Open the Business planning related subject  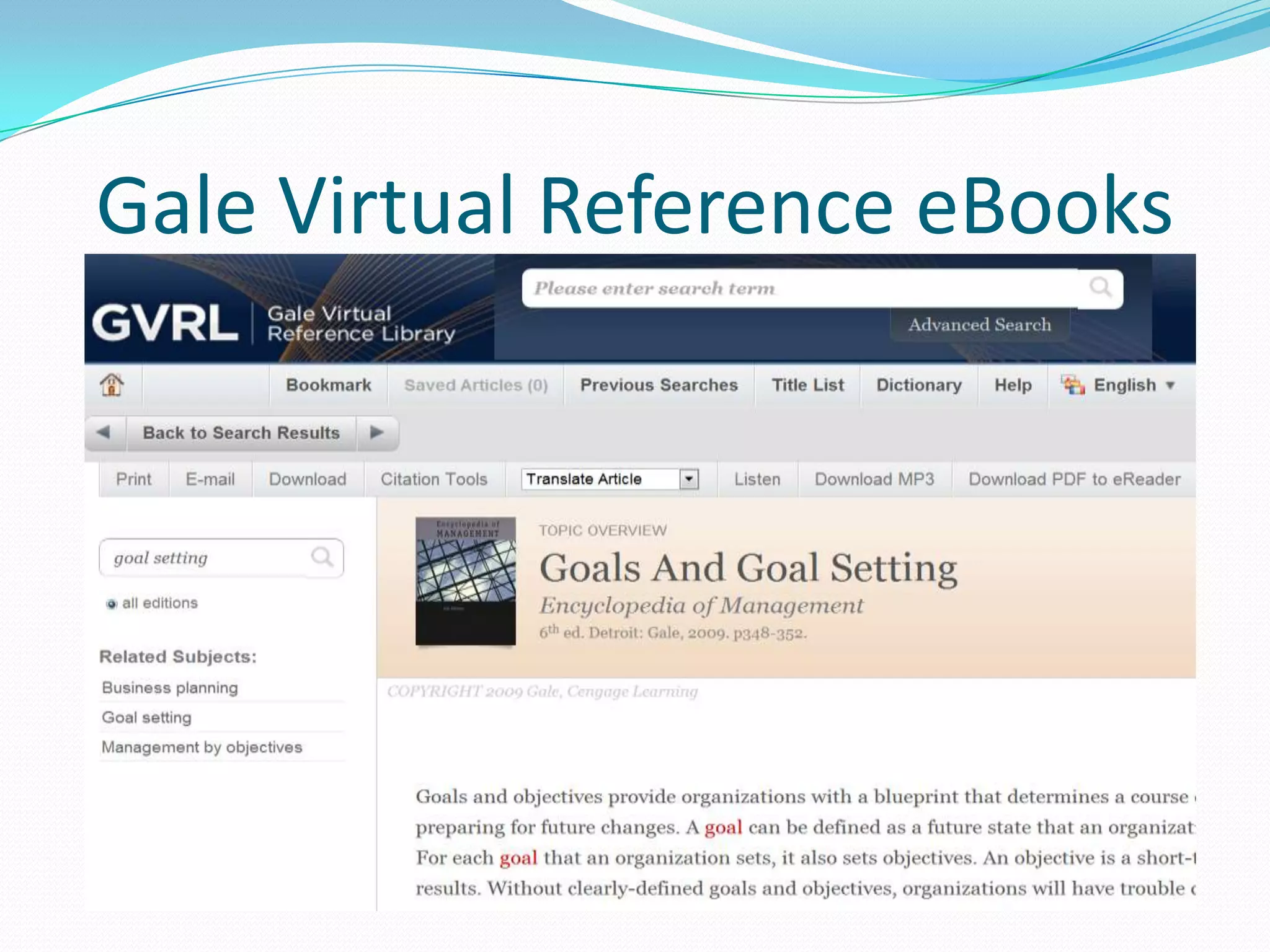[x=170, y=687]
